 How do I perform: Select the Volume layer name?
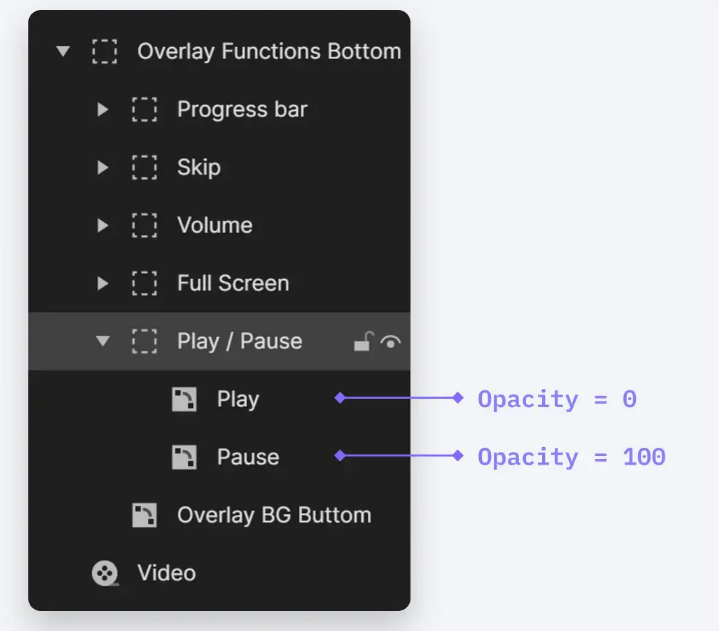tap(215, 225)
